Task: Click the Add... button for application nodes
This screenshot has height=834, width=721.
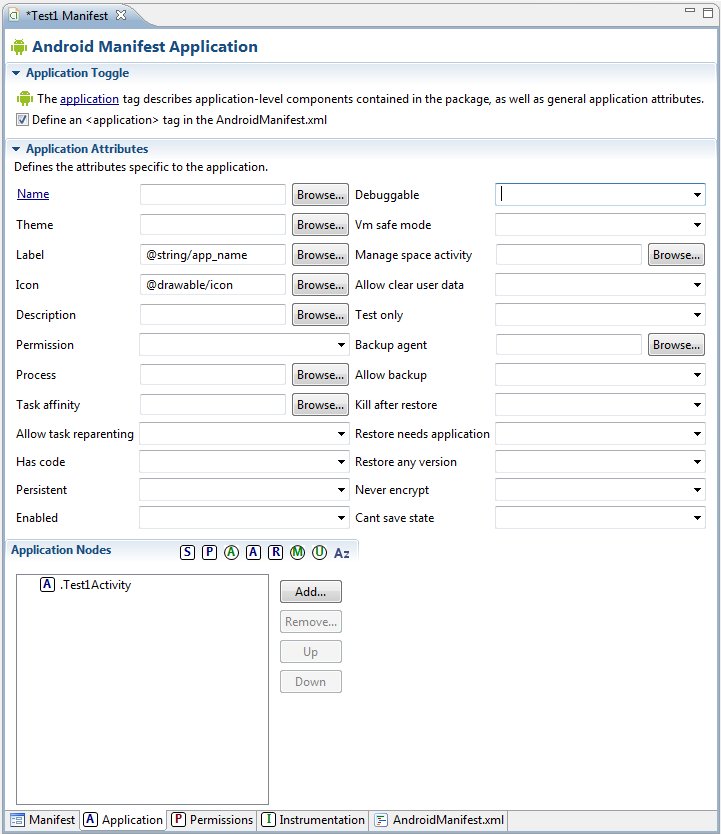Action: click(x=311, y=591)
